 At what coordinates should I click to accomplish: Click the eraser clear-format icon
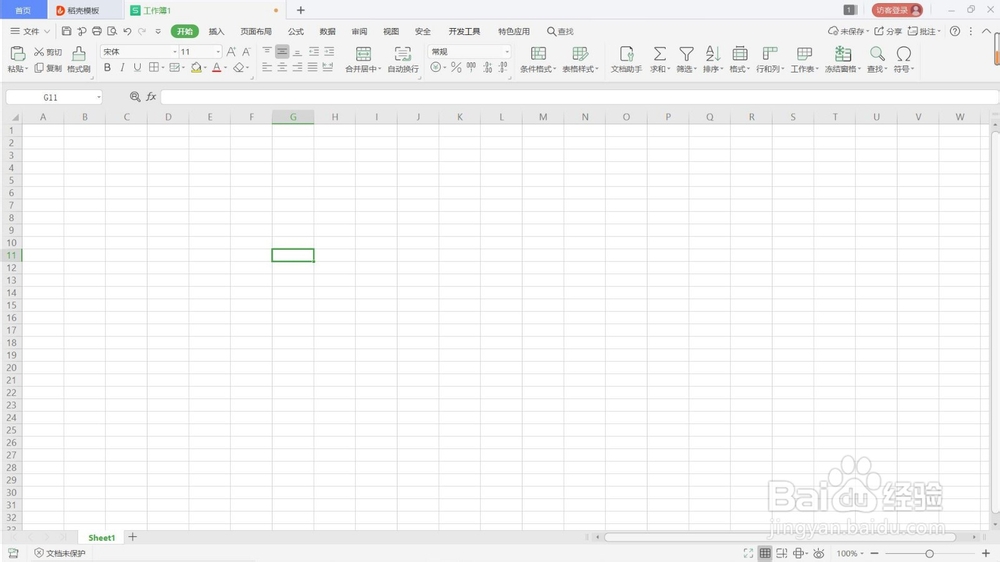[239, 67]
